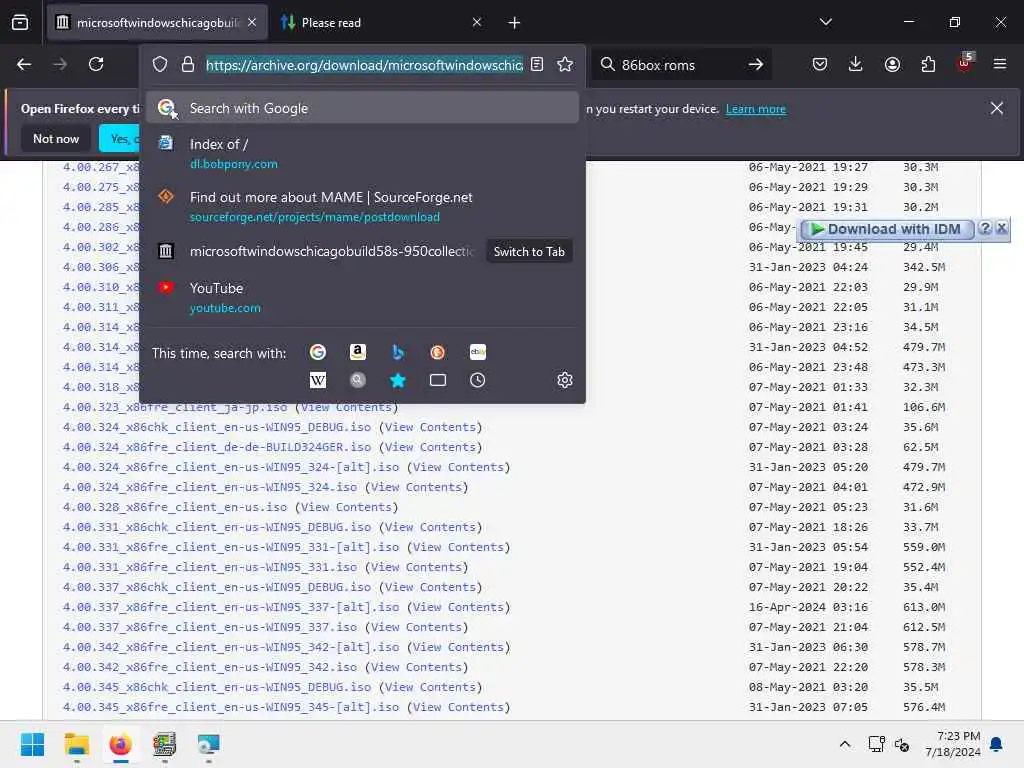
Task: Select Search with Google suggestion
Action: coord(362,108)
